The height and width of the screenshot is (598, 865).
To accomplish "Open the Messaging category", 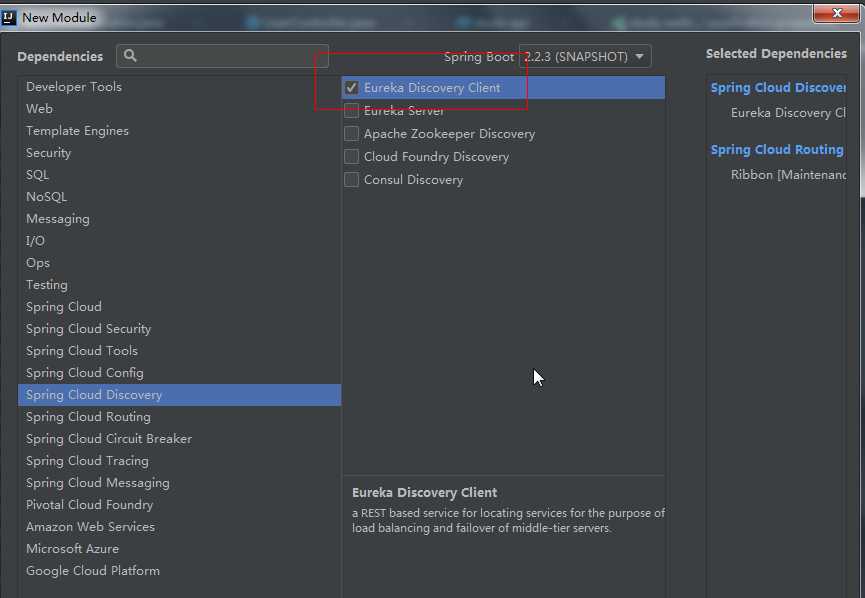I will tap(179, 219).
